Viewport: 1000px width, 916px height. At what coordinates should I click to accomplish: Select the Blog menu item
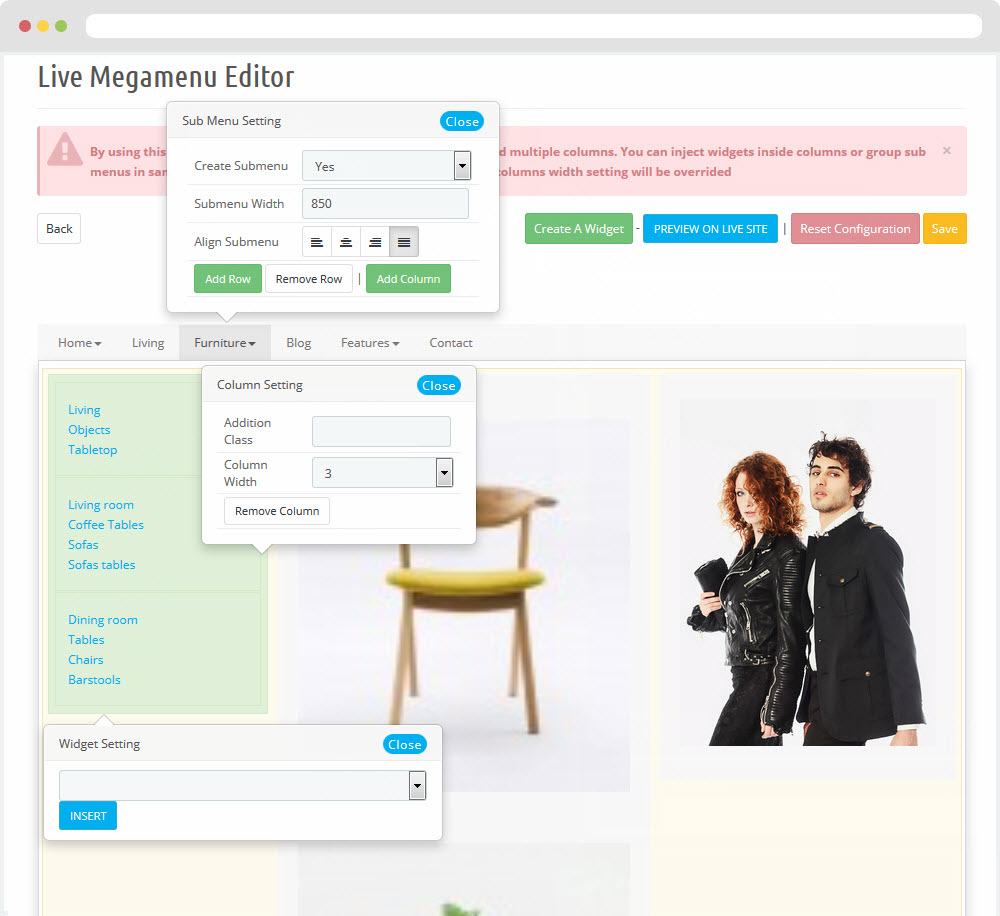tap(298, 343)
